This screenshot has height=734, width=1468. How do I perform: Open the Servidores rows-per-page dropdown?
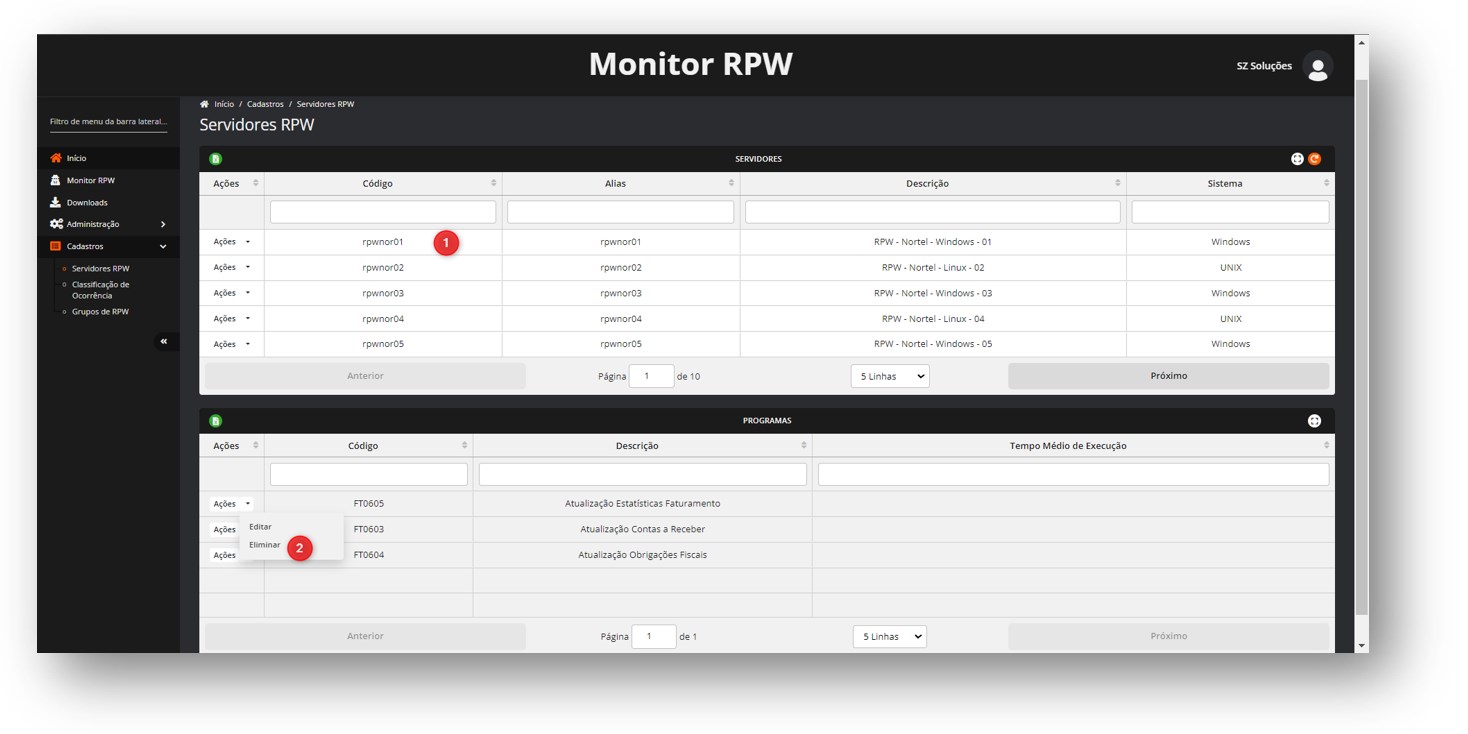pos(889,377)
